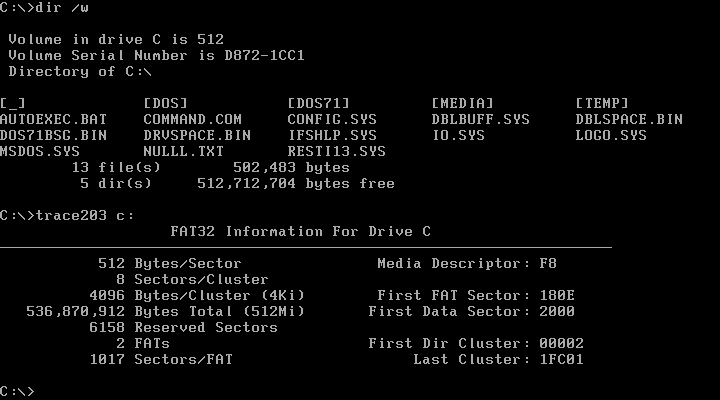720x400 pixels.
Task: Click the [DOS] directory entry
Action: click(165, 103)
